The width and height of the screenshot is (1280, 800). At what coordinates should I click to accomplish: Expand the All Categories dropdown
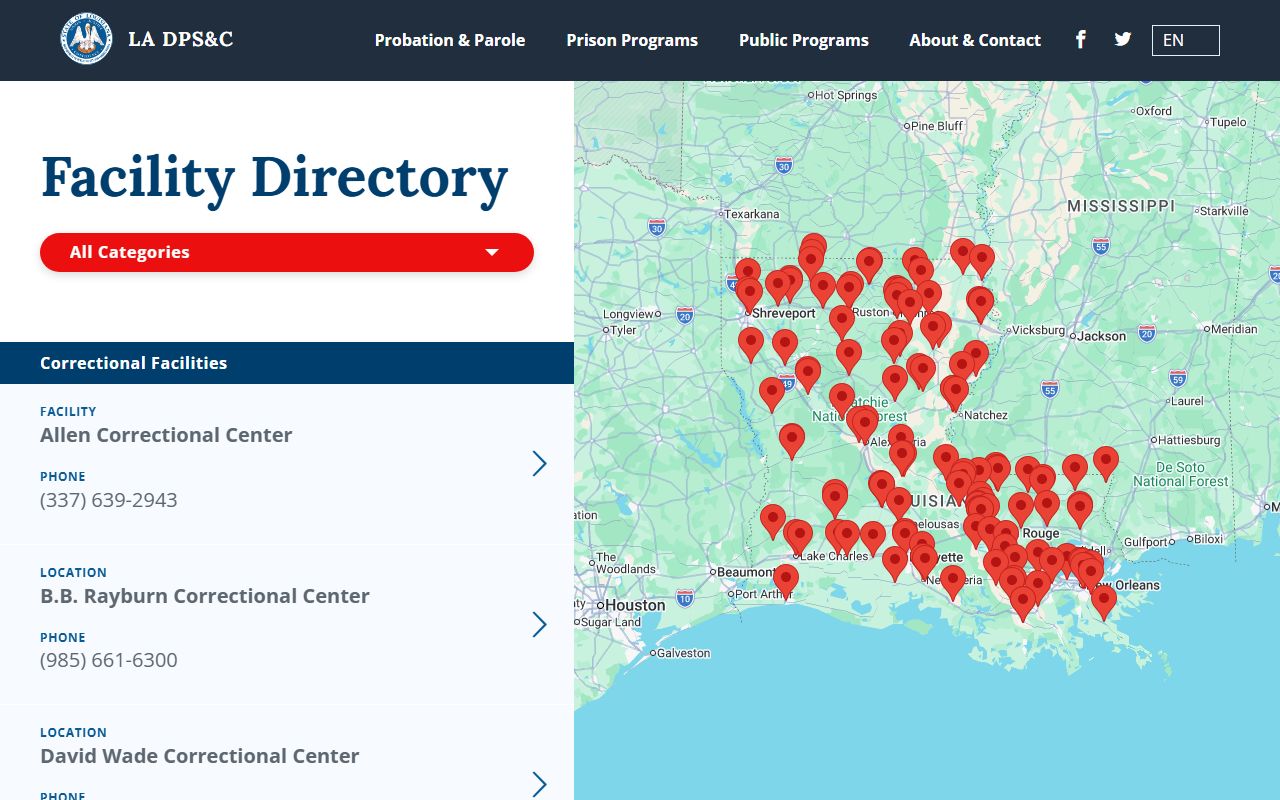tap(287, 252)
